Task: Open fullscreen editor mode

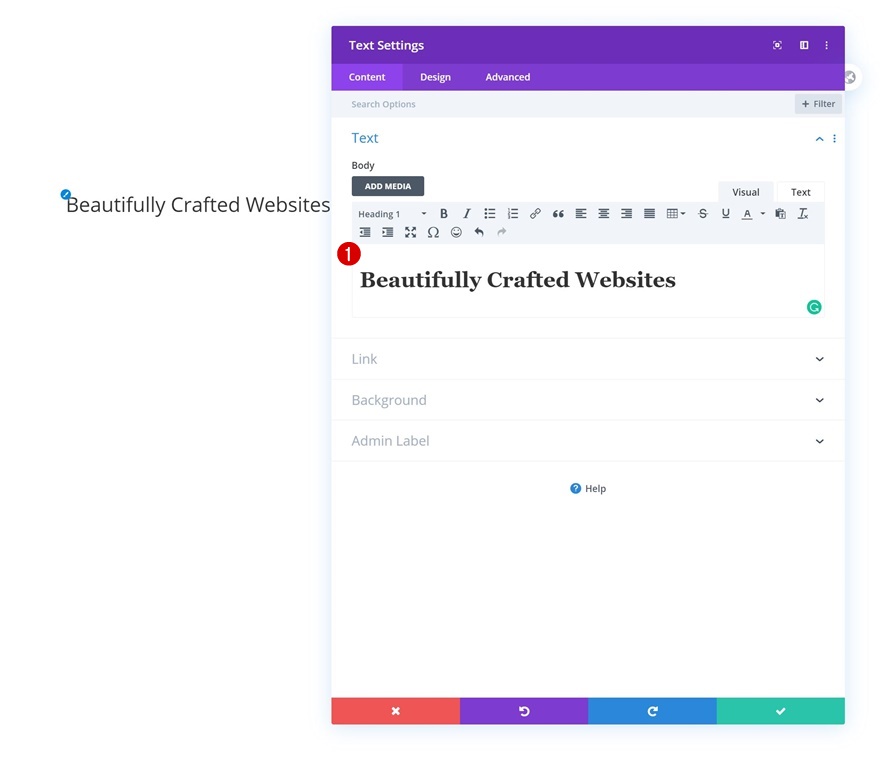Action: [x=410, y=232]
